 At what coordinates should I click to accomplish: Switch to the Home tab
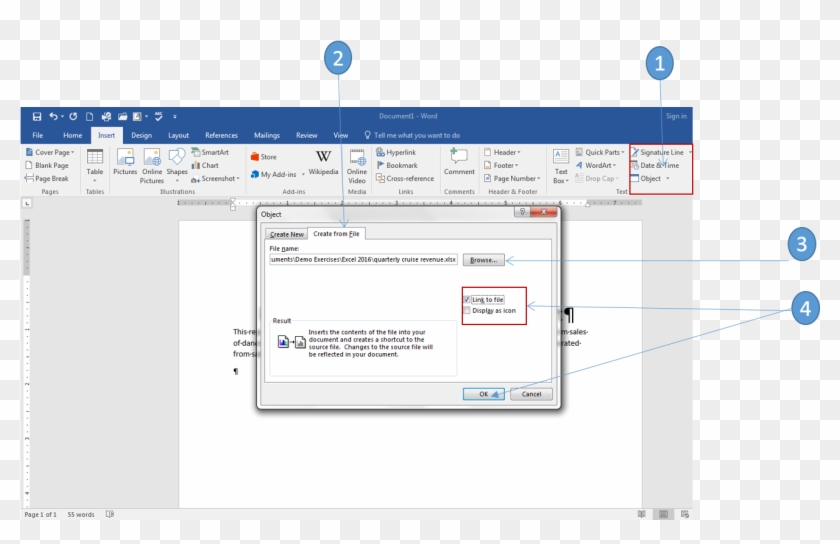pyautogui.click(x=72, y=136)
